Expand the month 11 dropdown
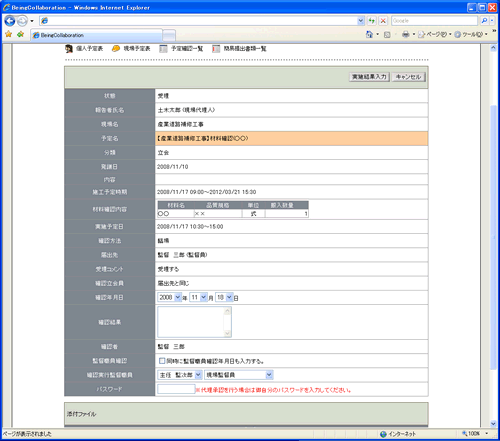The width and height of the screenshot is (500, 441). [198, 297]
